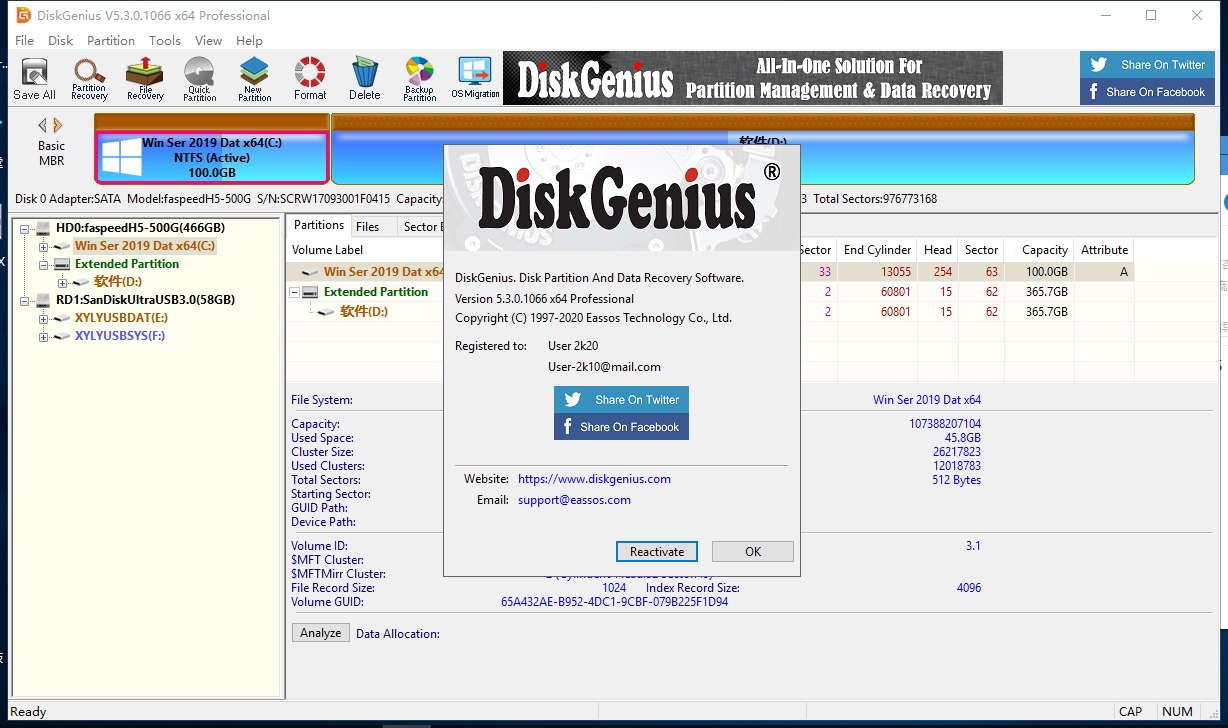Click the Delete partition toolbar icon
This screenshot has width=1228, height=728.
365,79
